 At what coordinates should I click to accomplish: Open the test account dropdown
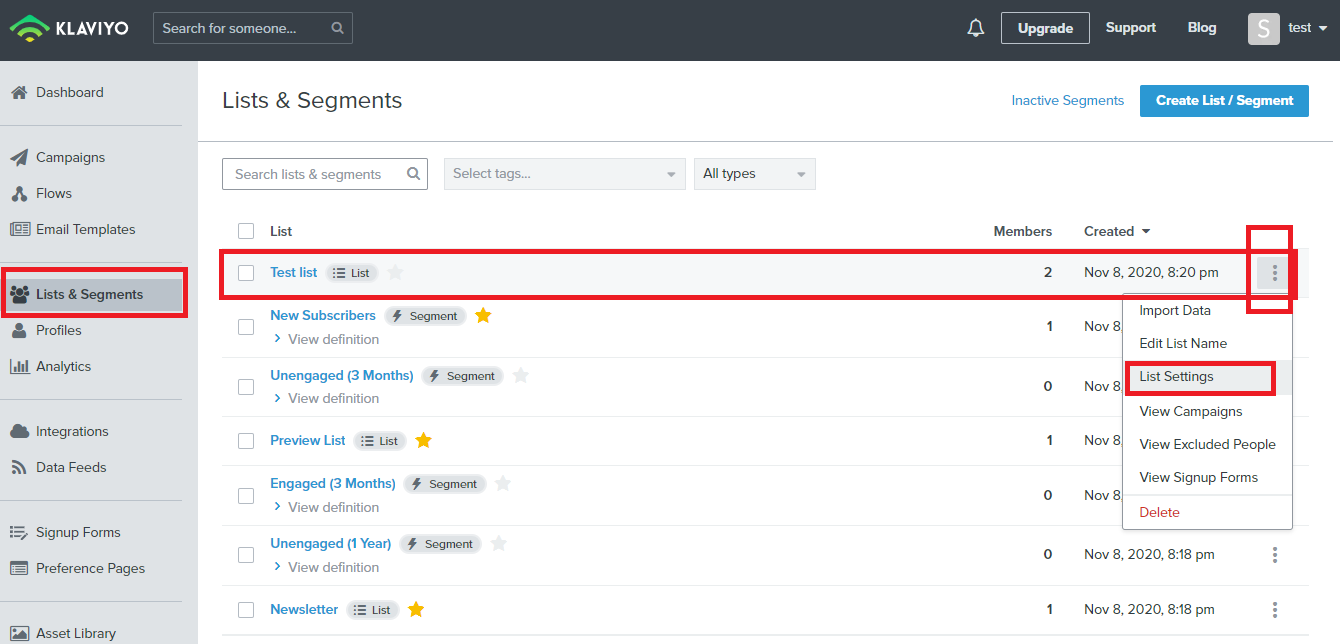[x=1308, y=28]
